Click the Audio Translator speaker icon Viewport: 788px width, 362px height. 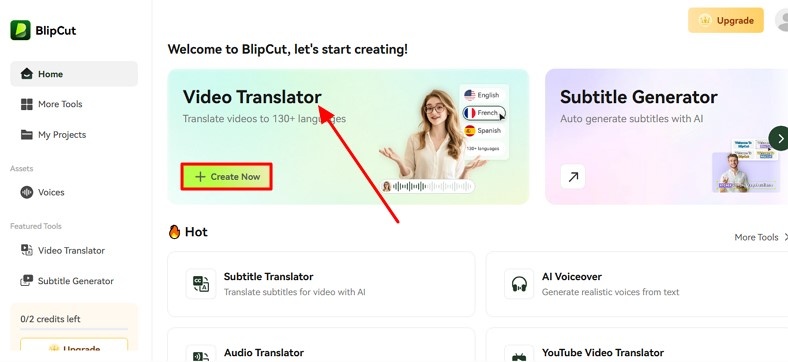tap(201, 353)
